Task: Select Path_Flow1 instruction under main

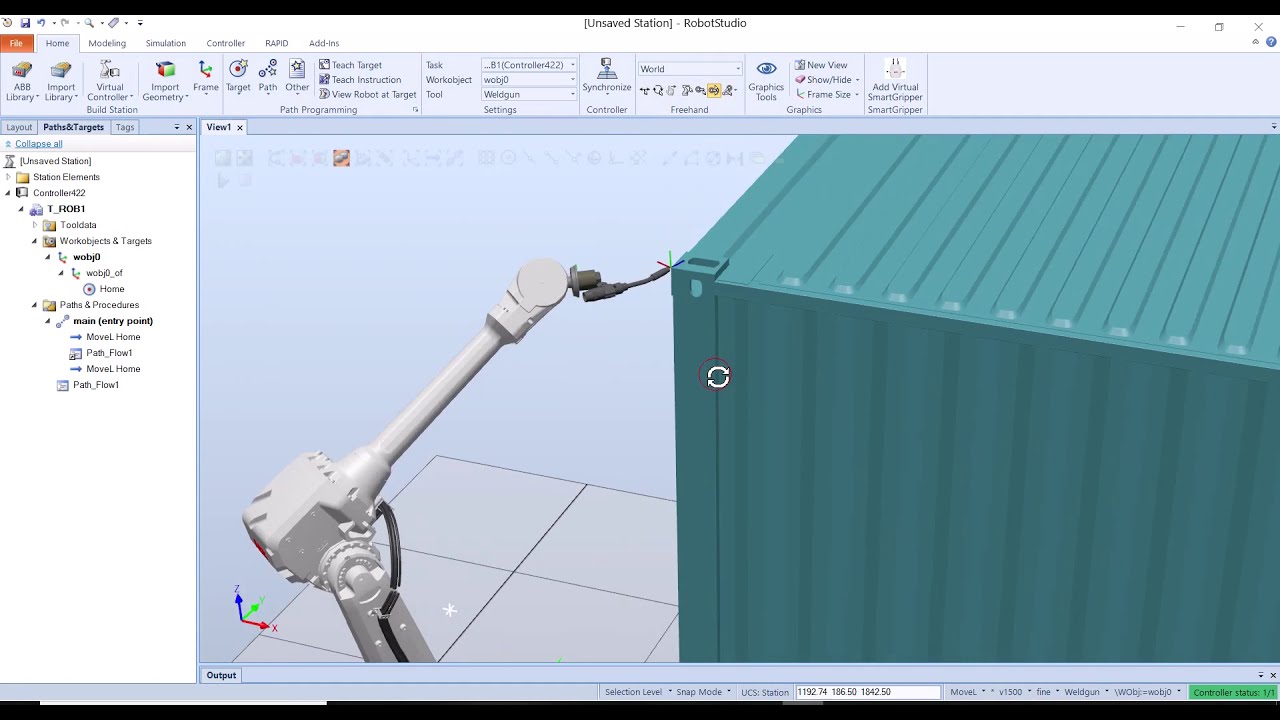Action: pyautogui.click(x=109, y=353)
